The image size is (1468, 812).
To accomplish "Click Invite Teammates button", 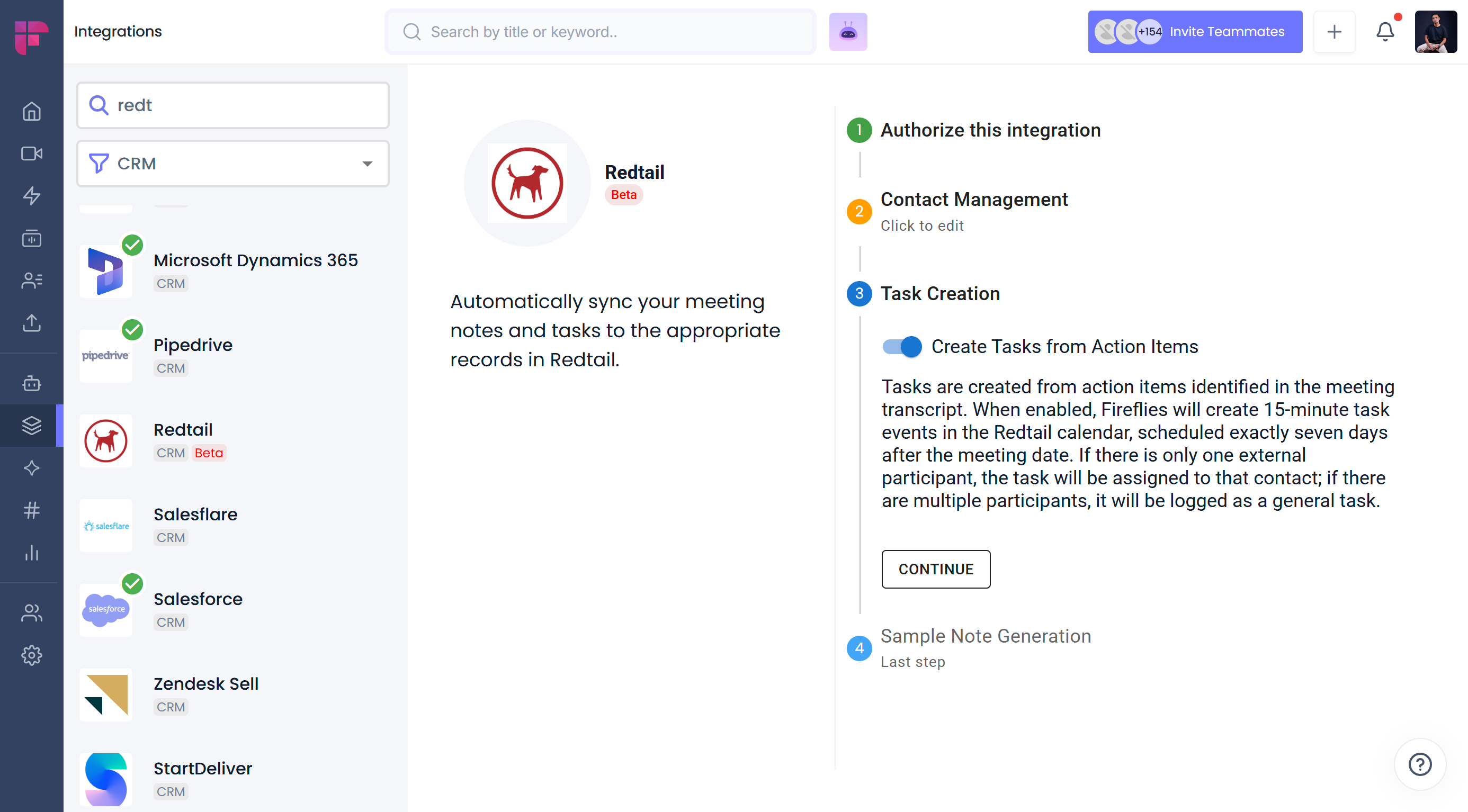I will [x=1195, y=32].
